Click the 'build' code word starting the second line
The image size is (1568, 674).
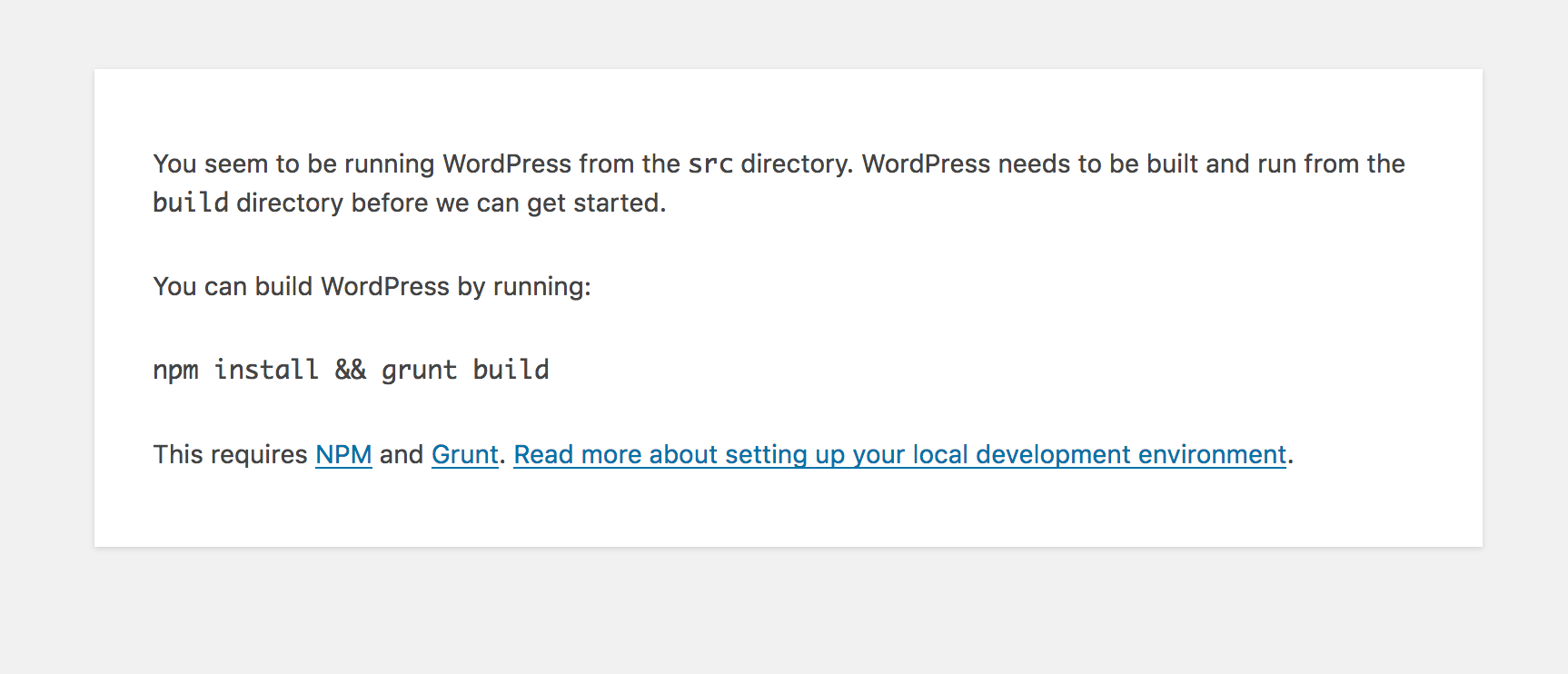[191, 203]
